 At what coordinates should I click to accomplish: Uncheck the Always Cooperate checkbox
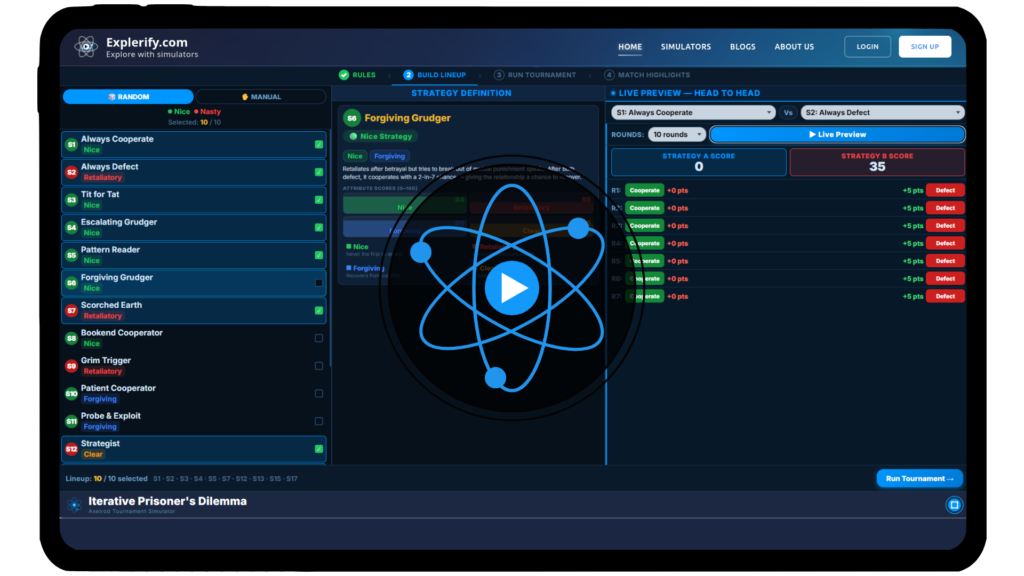pyautogui.click(x=319, y=144)
